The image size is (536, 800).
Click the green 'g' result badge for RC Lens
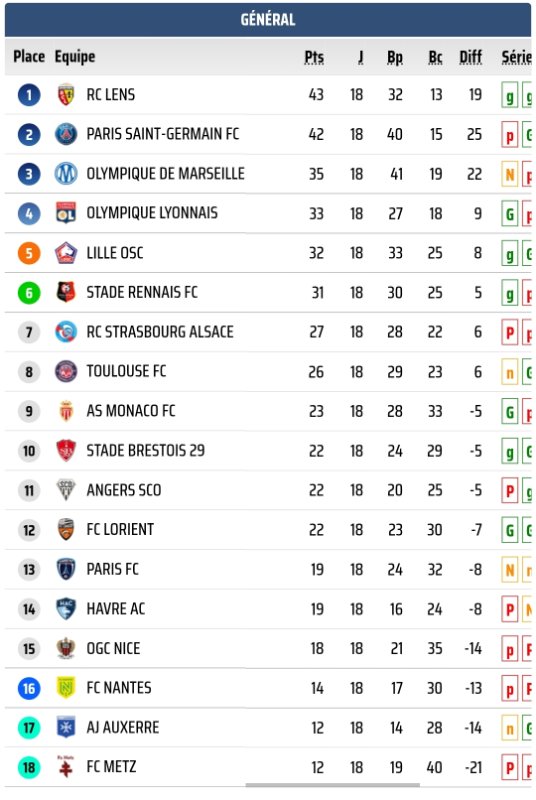(509, 95)
